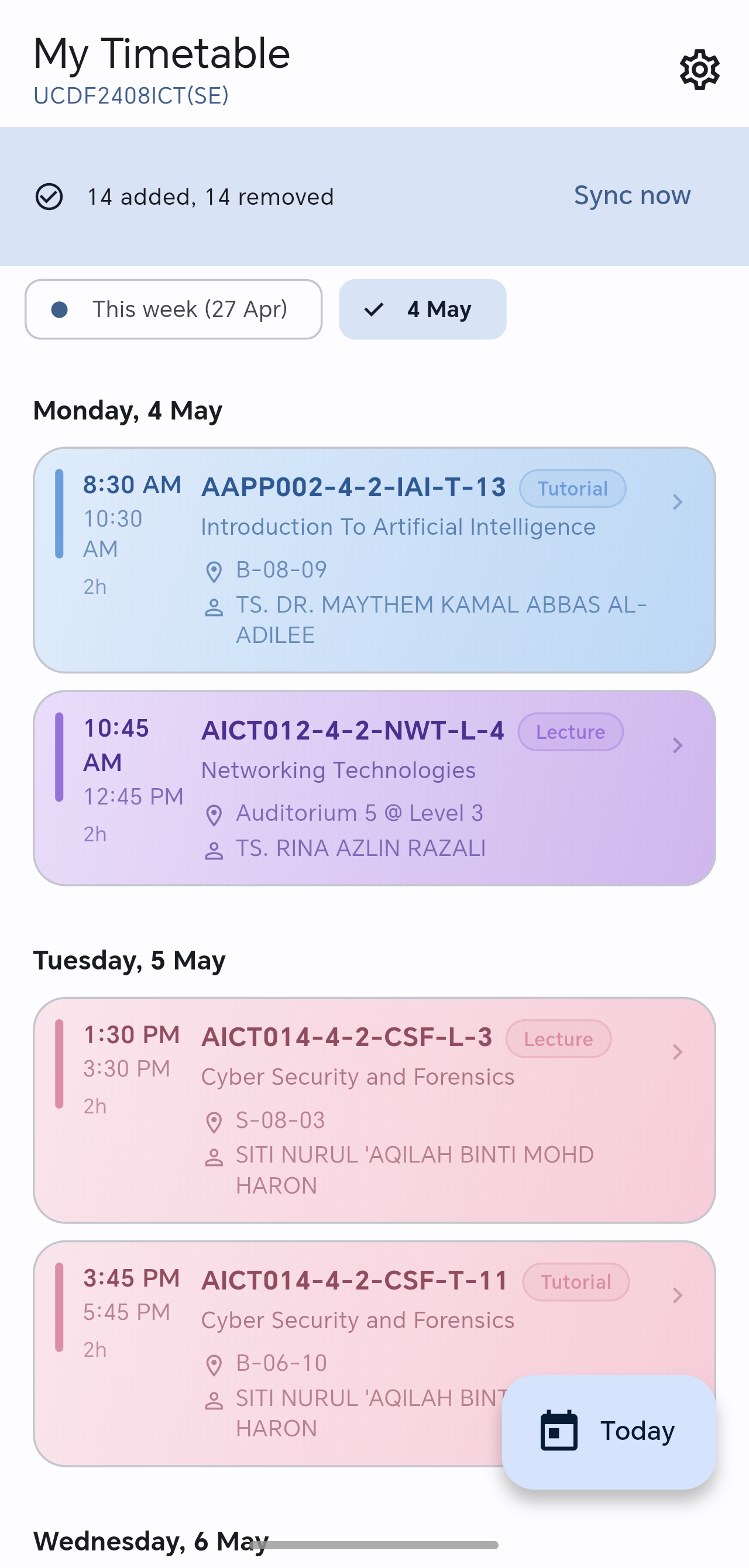This screenshot has width=749, height=1568.
Task: Toggle the 4 May week chip
Action: tap(422, 310)
